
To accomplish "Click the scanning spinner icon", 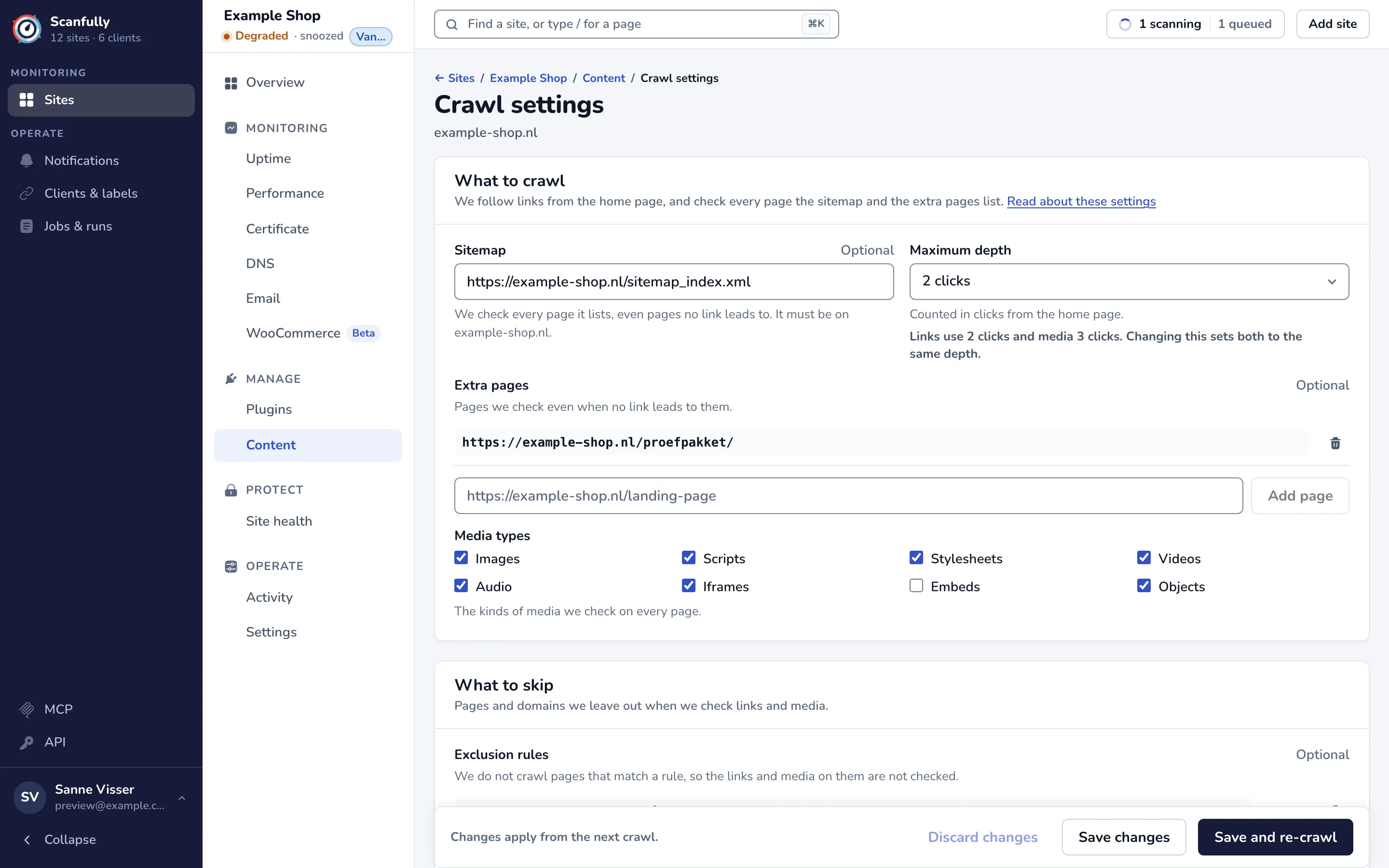I will click(x=1125, y=24).
